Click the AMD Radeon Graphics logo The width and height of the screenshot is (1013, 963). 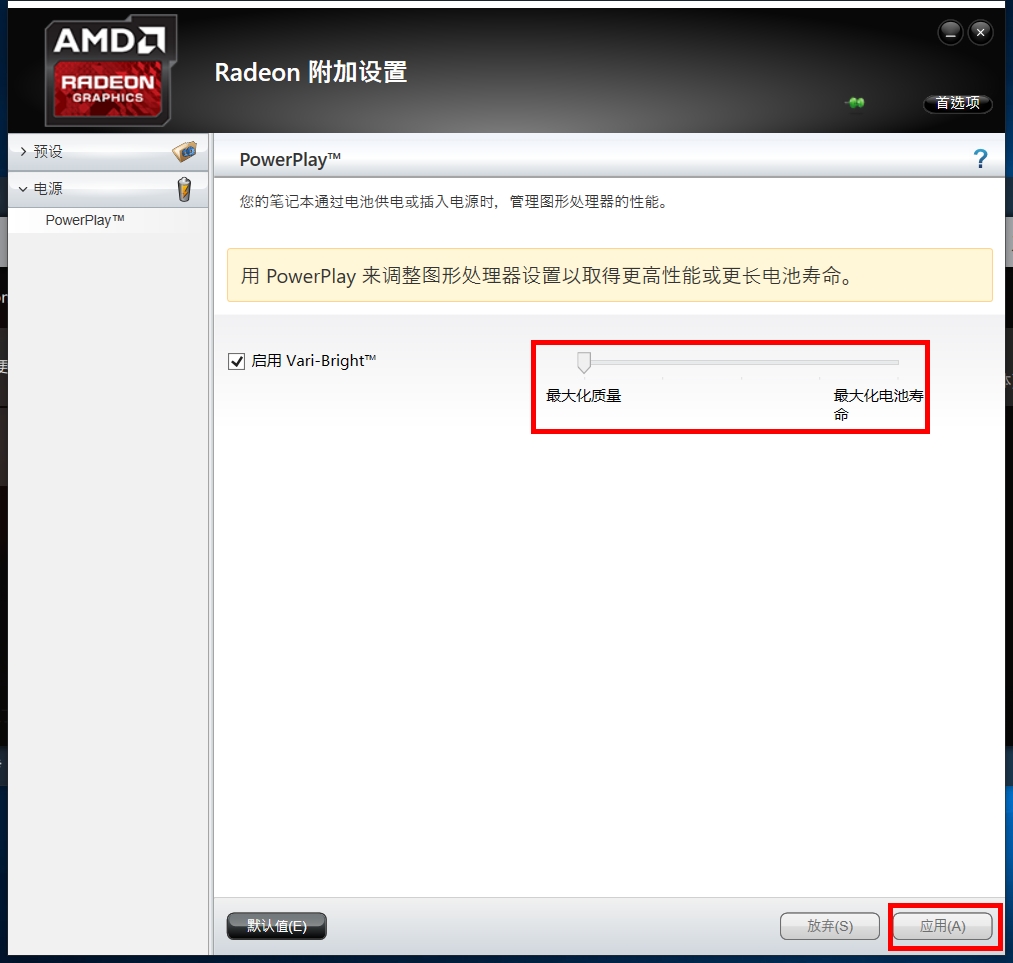pos(110,68)
